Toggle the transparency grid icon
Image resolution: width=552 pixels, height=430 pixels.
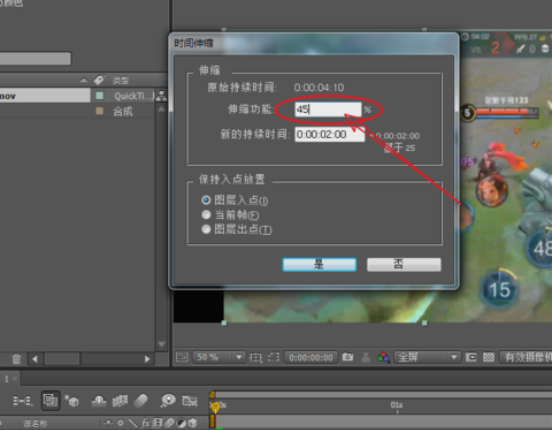pyautogui.click(x=488, y=357)
